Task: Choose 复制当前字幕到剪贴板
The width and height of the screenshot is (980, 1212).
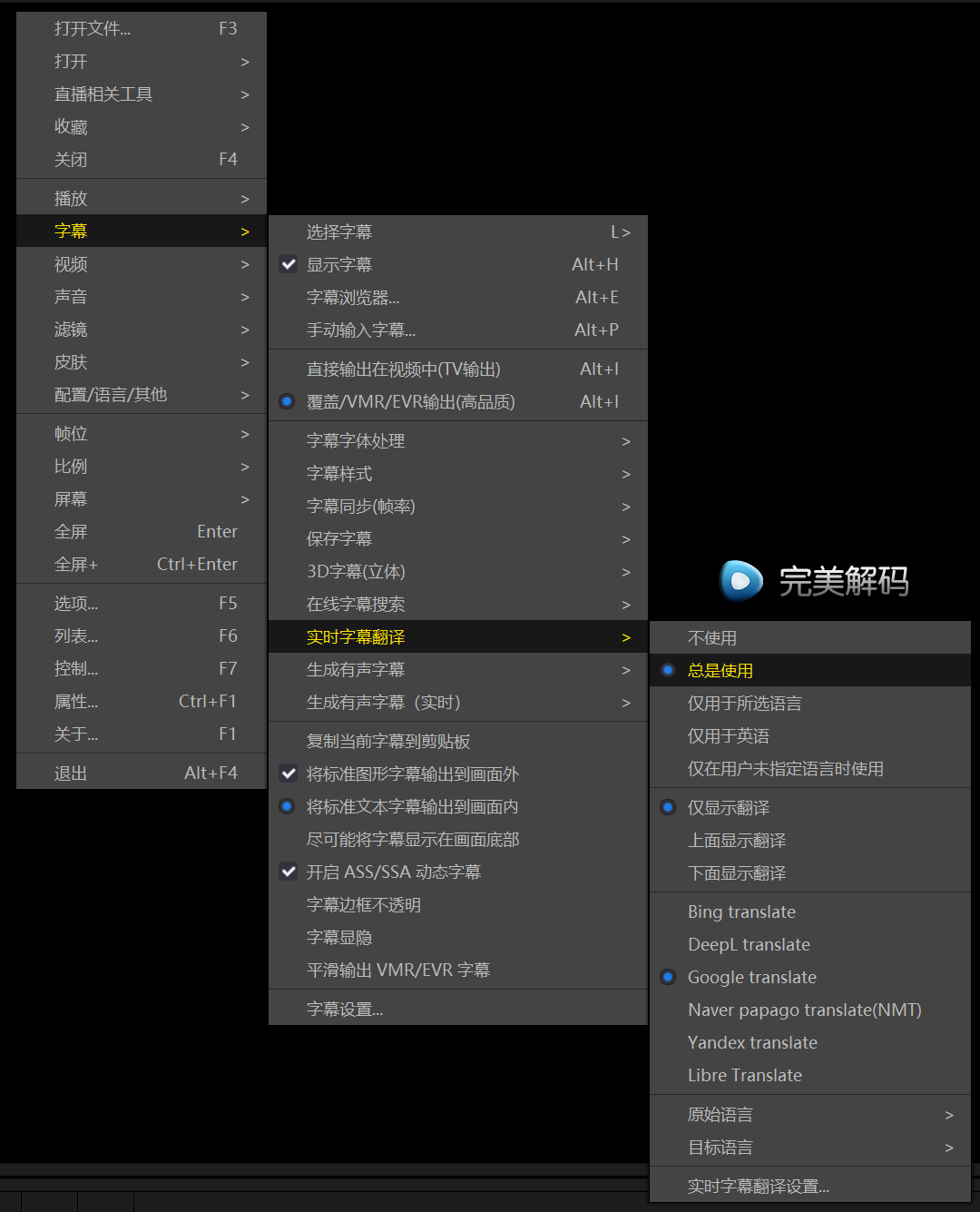Action: point(388,742)
